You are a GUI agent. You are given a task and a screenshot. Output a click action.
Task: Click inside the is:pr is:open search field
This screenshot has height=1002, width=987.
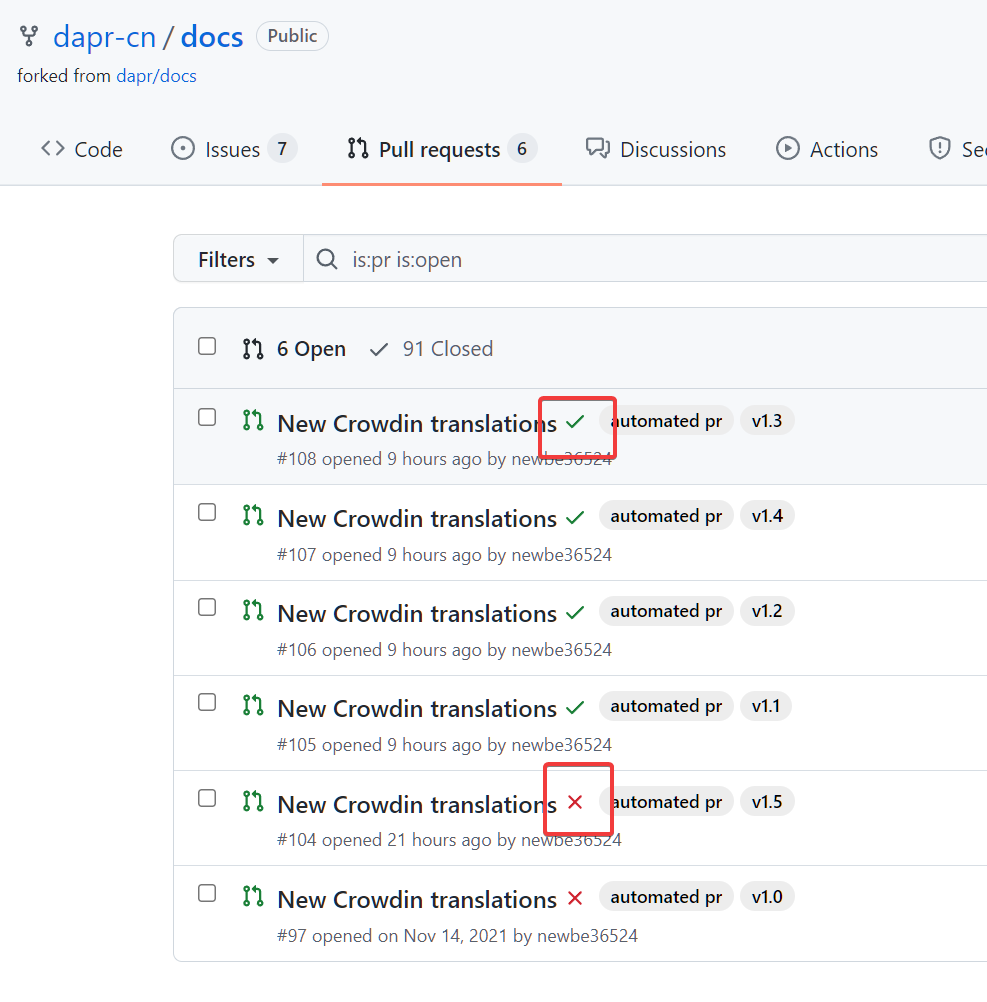pos(500,259)
